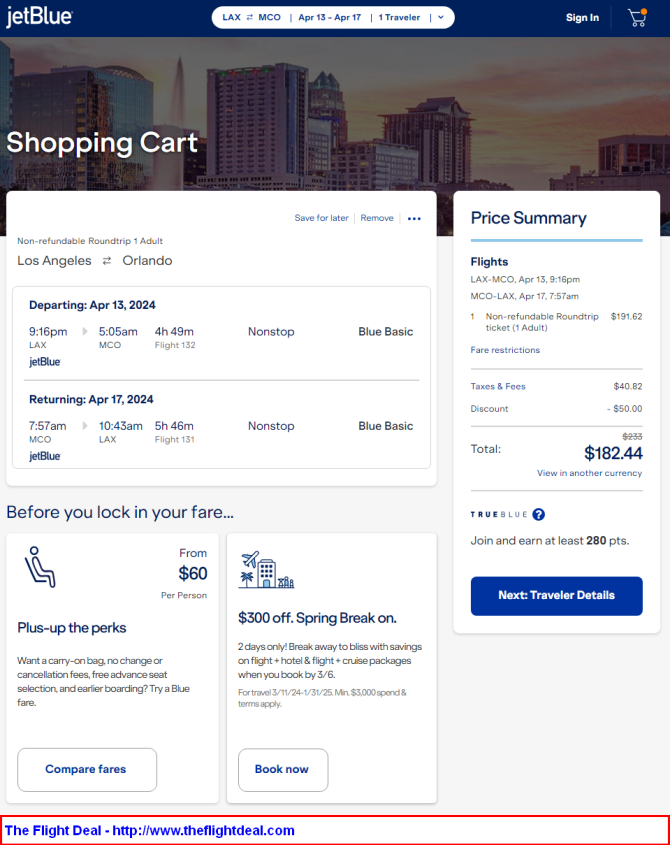
Task: Click the TrueBlue help question mark icon
Action: [538, 514]
